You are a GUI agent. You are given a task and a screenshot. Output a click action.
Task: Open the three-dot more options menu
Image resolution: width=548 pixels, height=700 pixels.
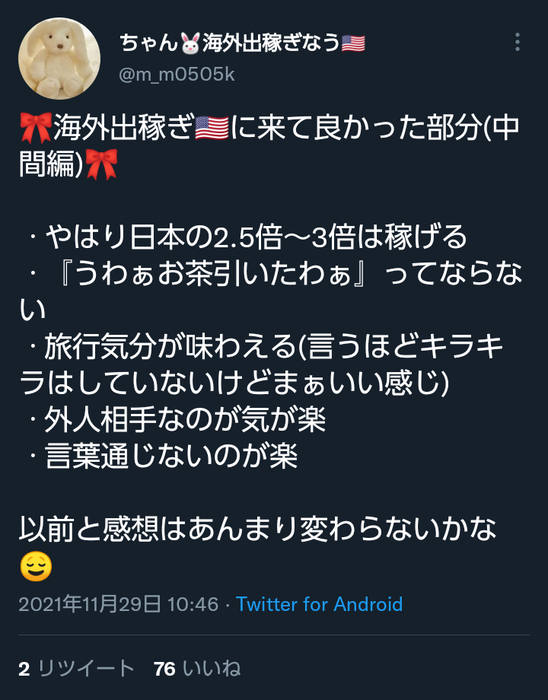tap(517, 42)
